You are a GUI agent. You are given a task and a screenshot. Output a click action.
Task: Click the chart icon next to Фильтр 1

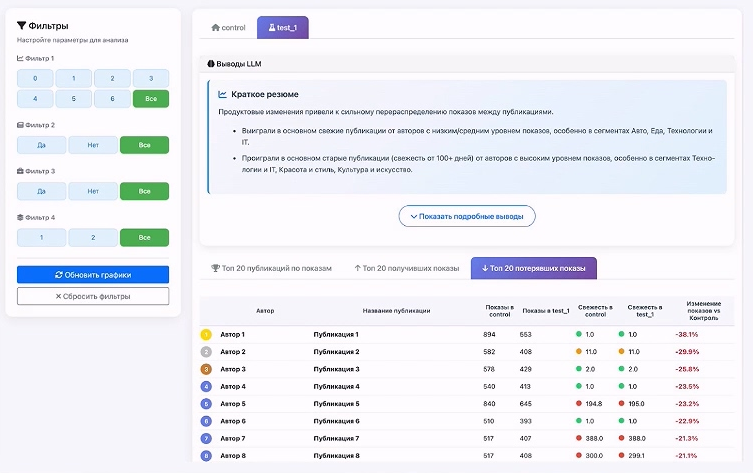click(x=20, y=58)
